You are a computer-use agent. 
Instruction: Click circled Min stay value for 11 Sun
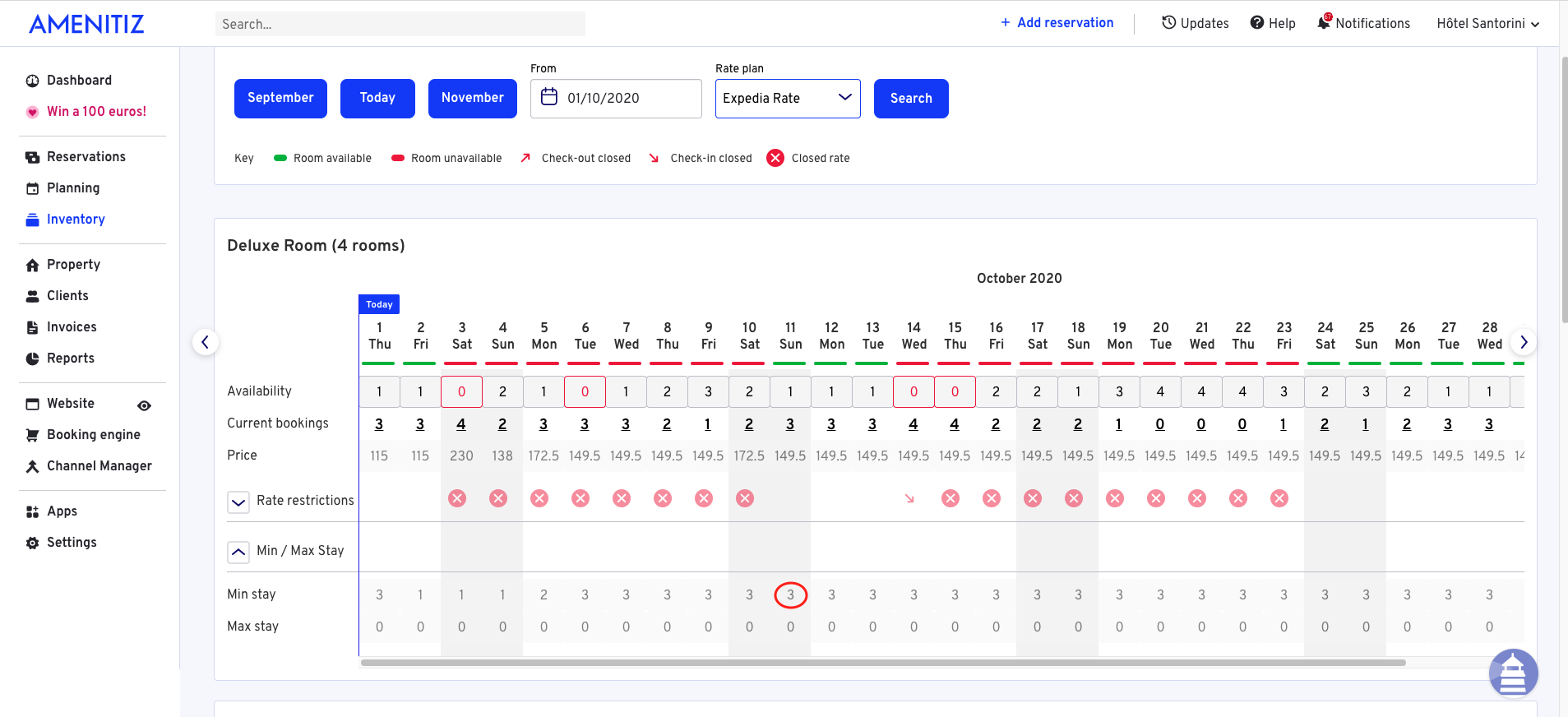pyautogui.click(x=790, y=594)
